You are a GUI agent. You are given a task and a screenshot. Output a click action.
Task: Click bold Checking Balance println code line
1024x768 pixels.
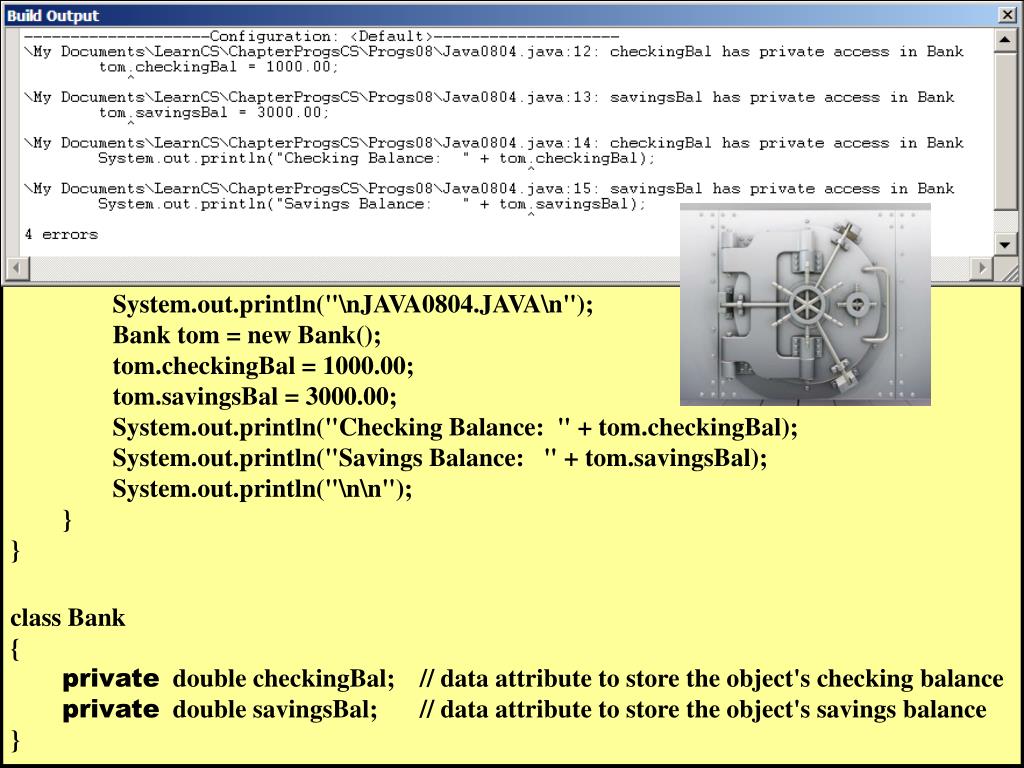455,428
